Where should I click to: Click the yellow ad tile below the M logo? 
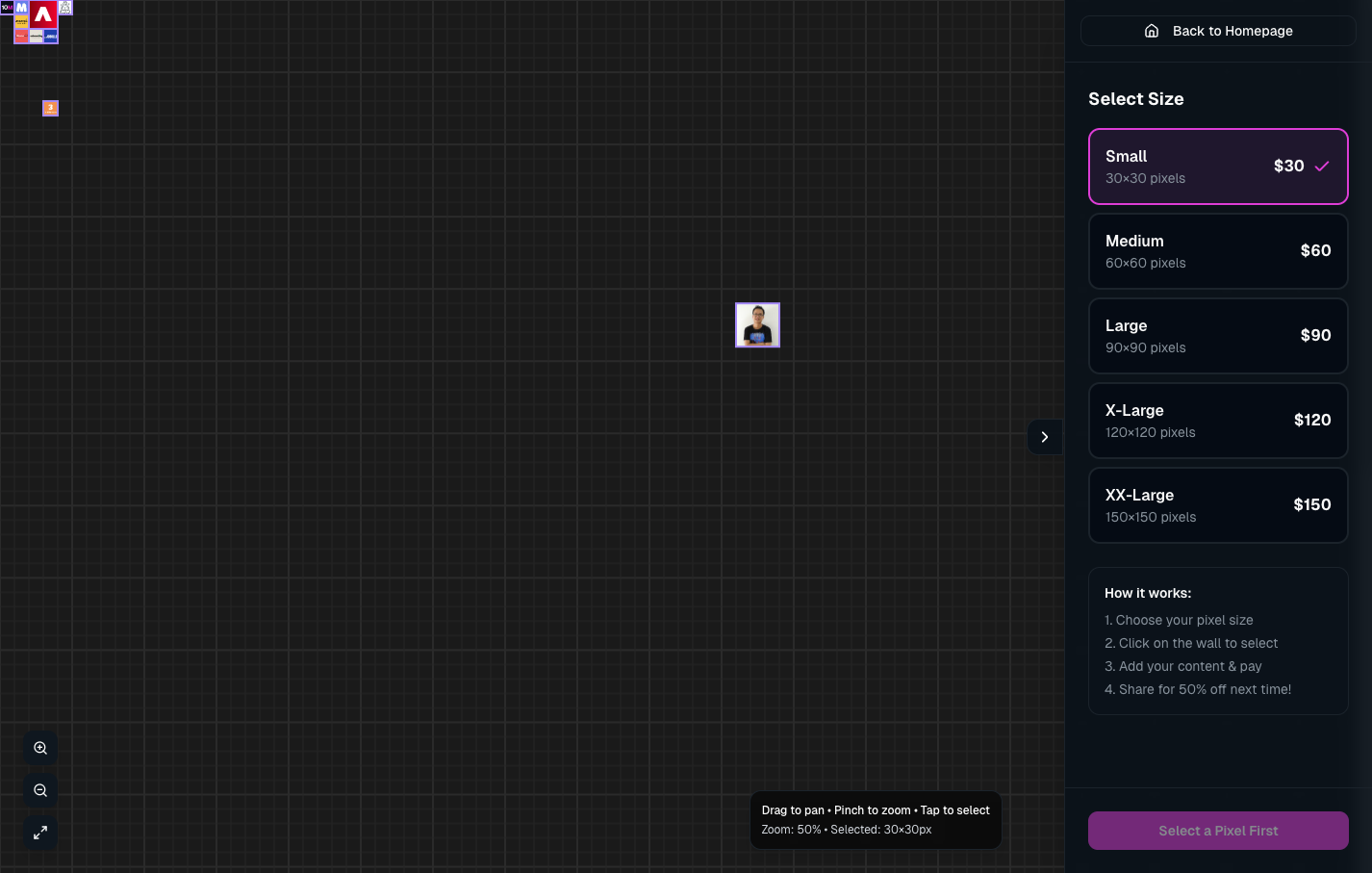click(21, 21)
